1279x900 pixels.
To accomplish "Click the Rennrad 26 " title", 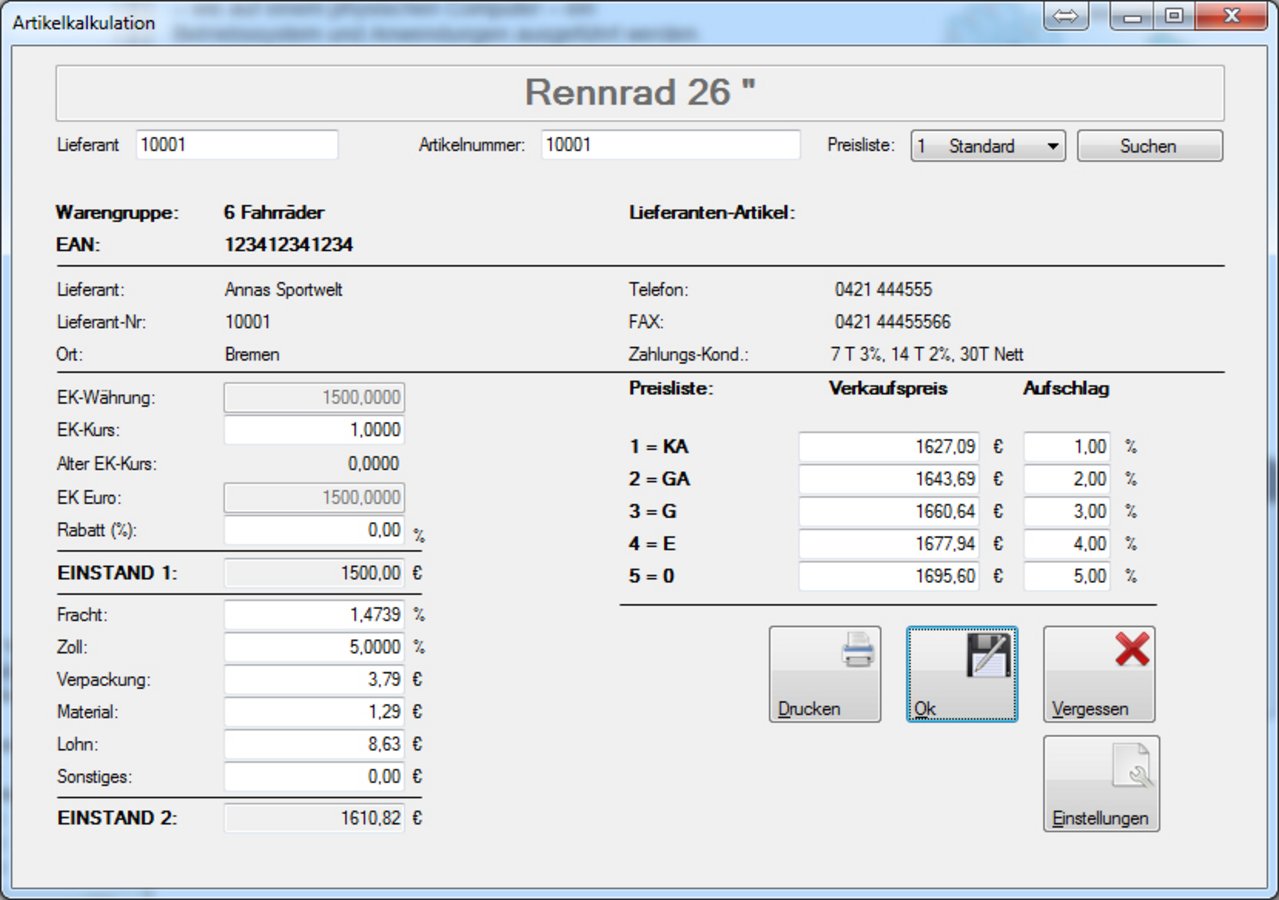I will pyautogui.click(x=640, y=93).
